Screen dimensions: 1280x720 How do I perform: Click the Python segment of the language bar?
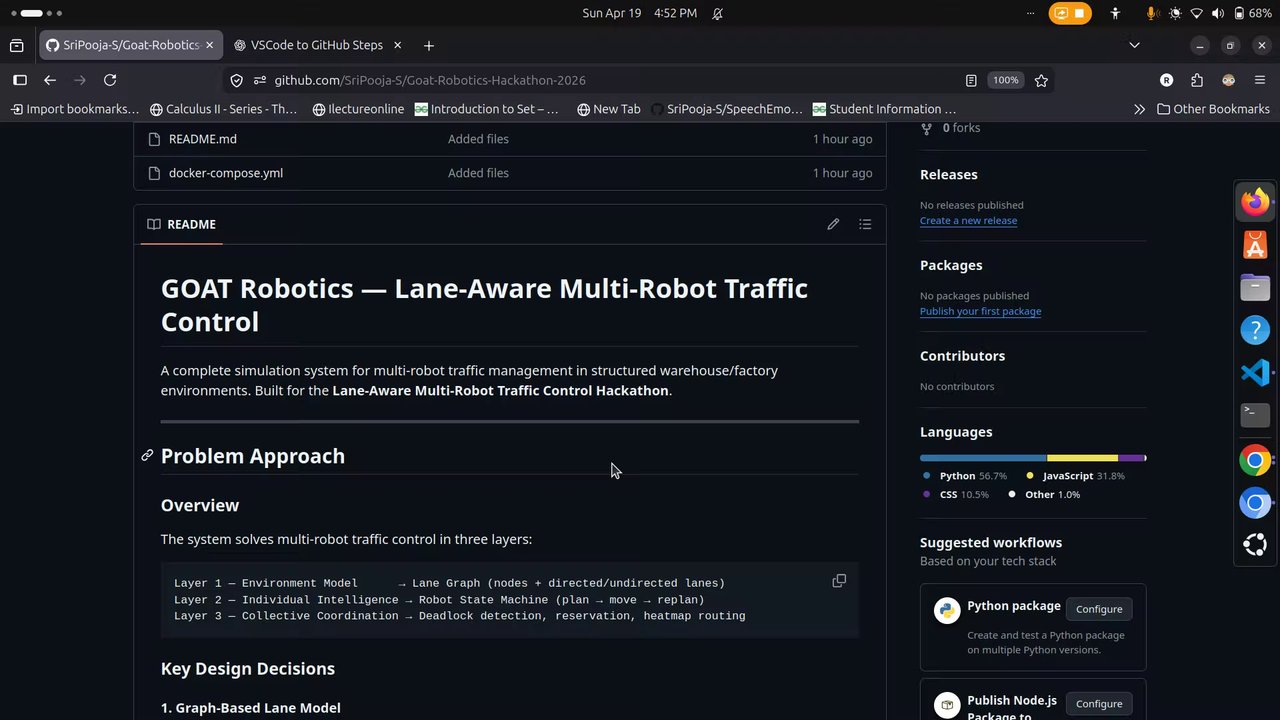(x=983, y=458)
